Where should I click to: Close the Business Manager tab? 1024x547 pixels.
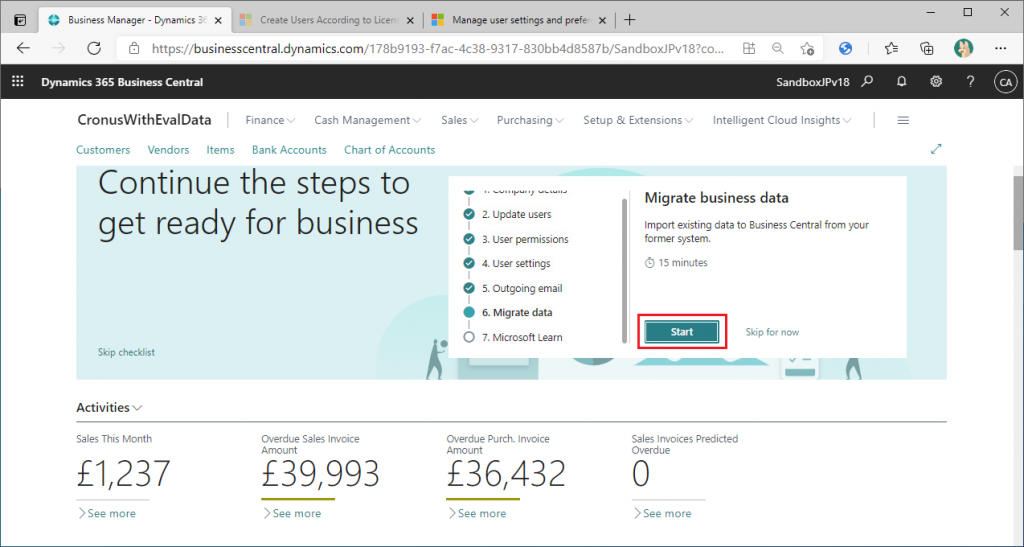pos(218,20)
